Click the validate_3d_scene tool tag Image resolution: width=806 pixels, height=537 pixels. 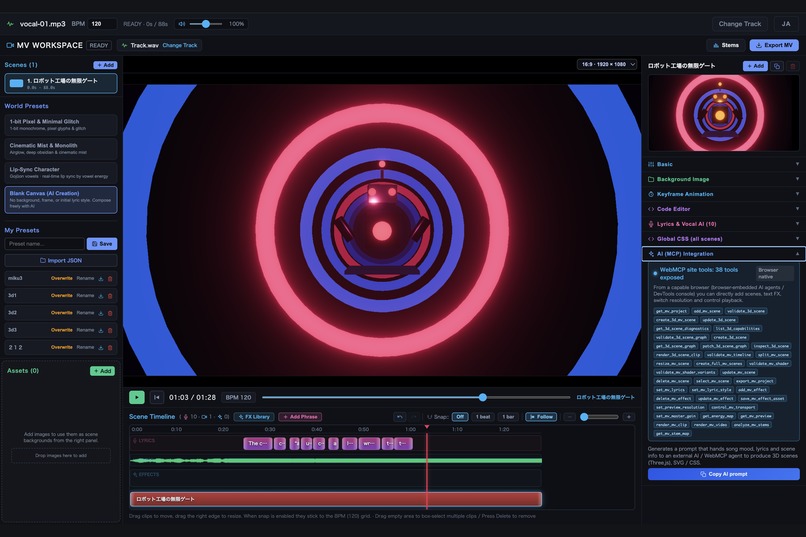(746, 311)
